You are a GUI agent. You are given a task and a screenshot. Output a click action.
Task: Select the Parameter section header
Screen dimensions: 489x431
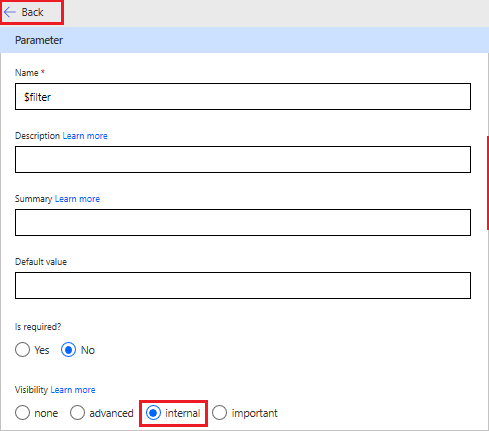(x=244, y=40)
